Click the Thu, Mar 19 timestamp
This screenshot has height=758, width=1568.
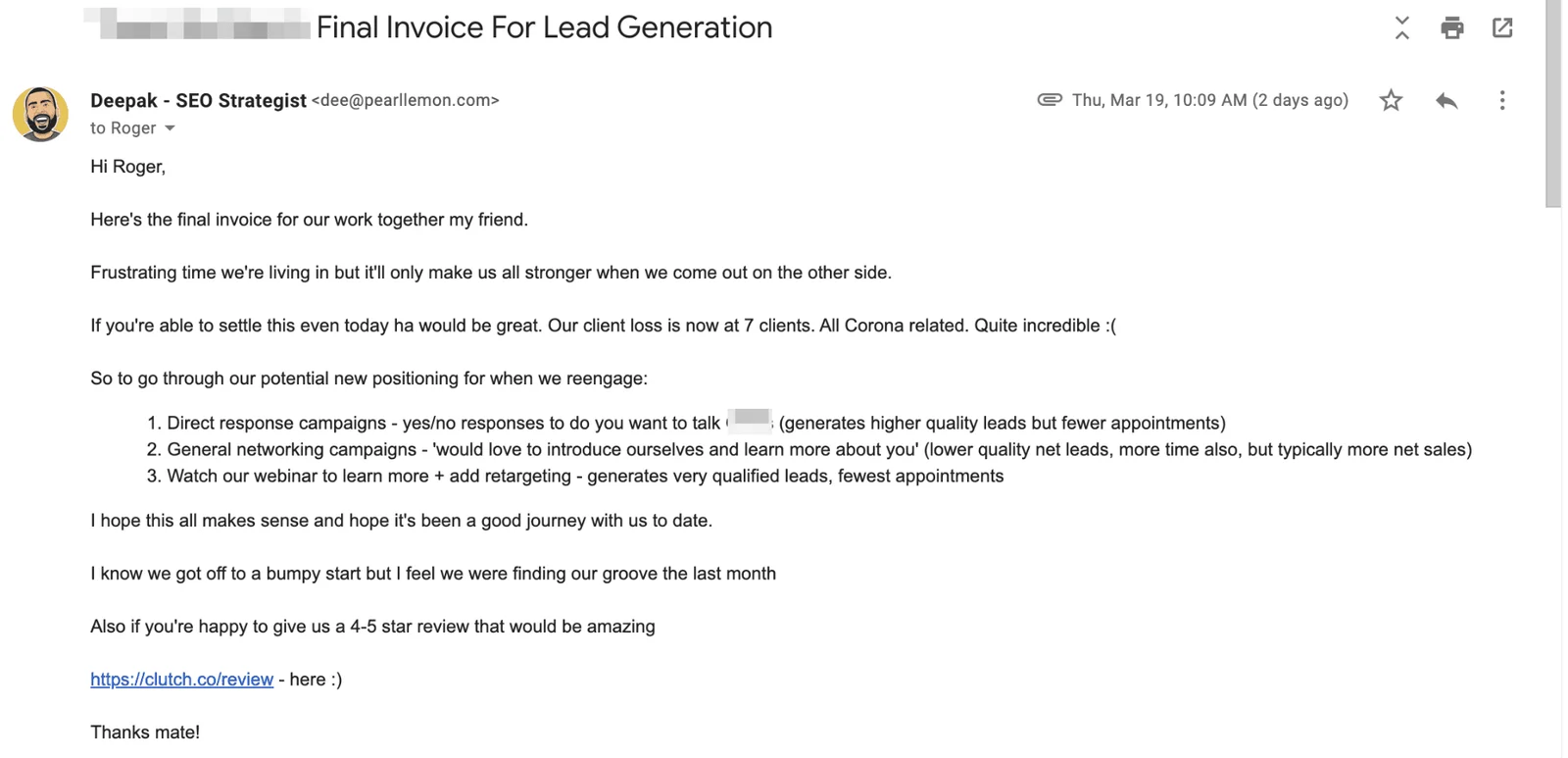(1210, 100)
